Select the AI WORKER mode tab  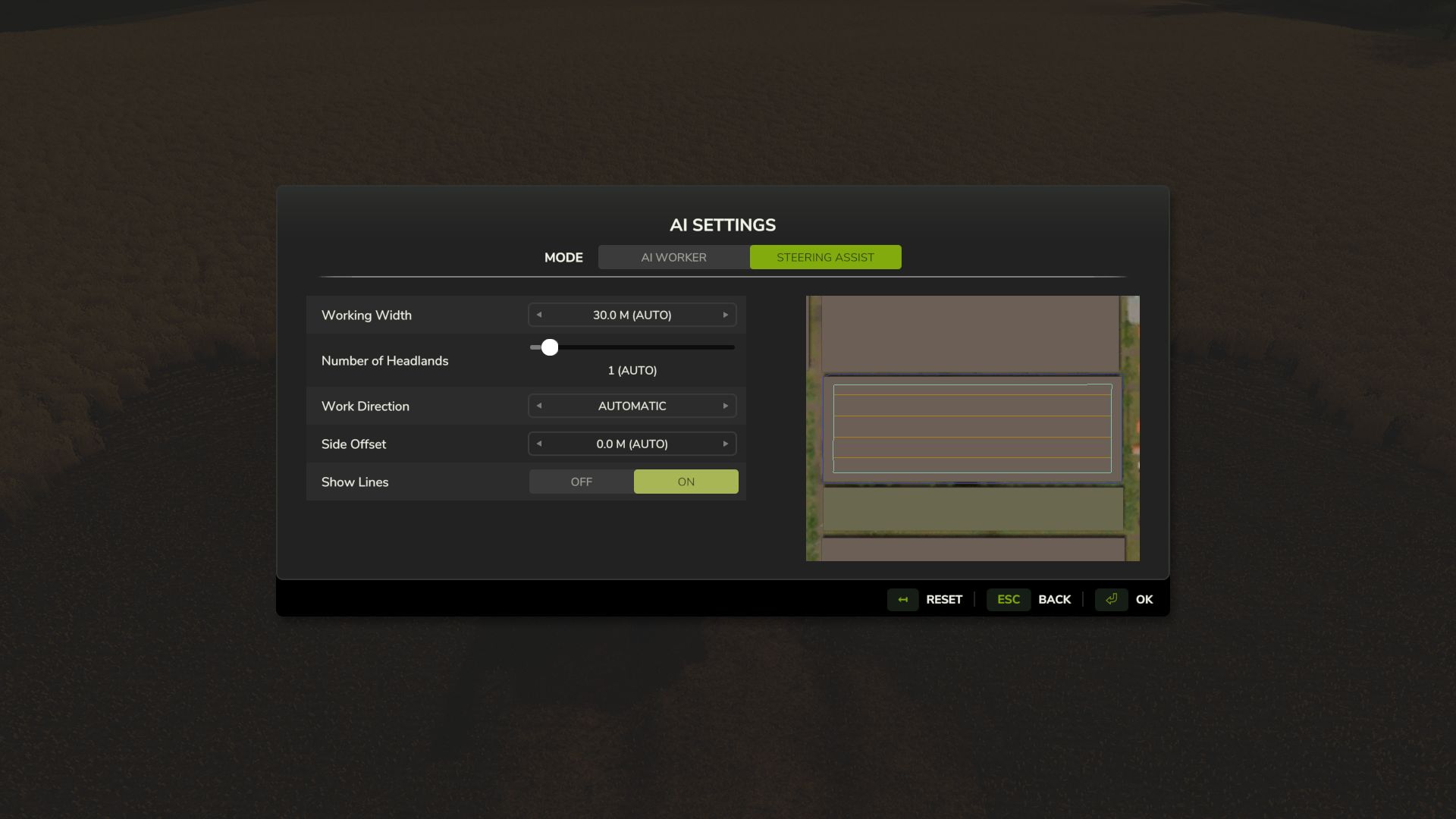(x=673, y=256)
